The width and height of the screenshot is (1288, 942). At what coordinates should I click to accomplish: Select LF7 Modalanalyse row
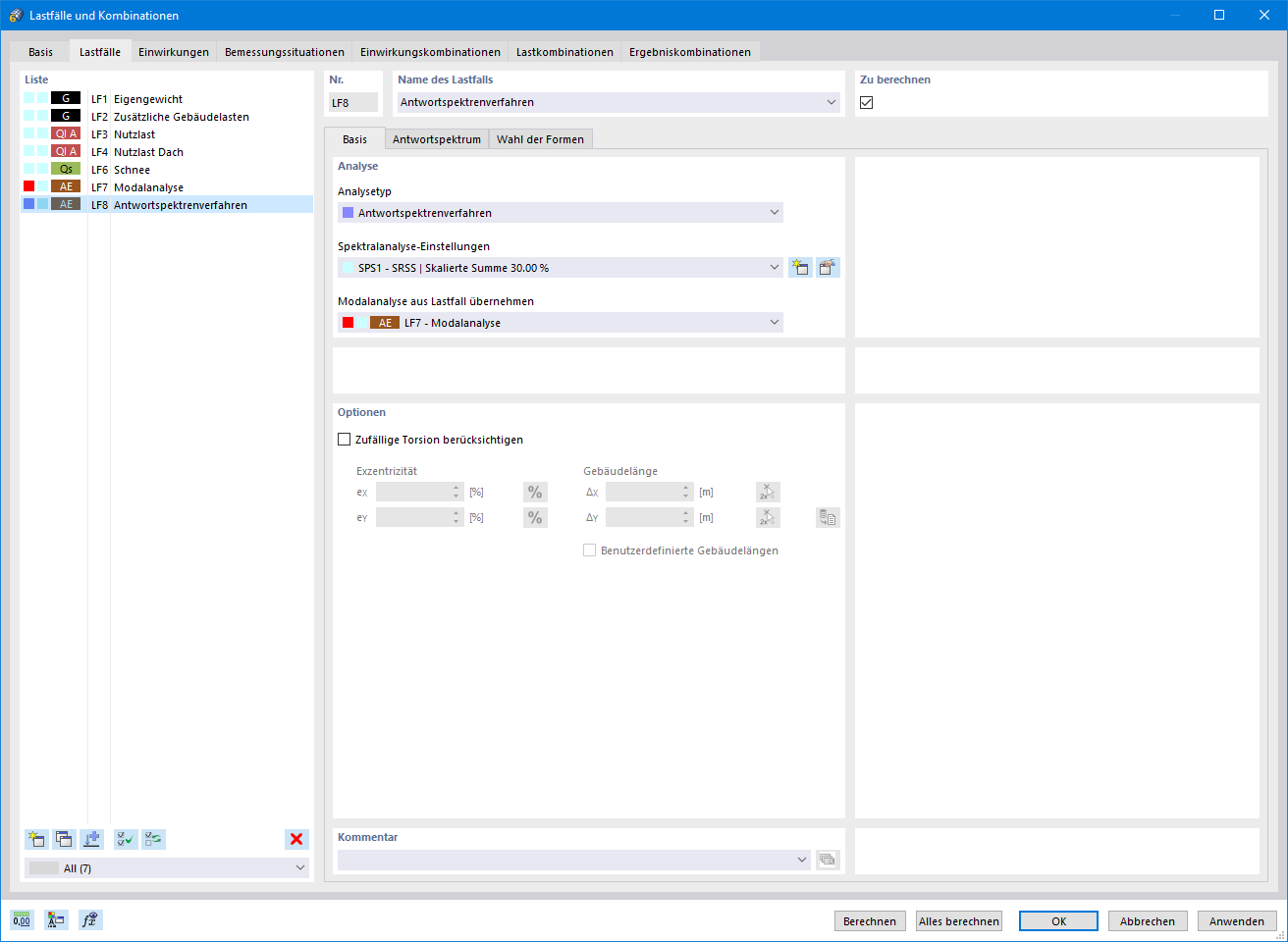tap(167, 187)
